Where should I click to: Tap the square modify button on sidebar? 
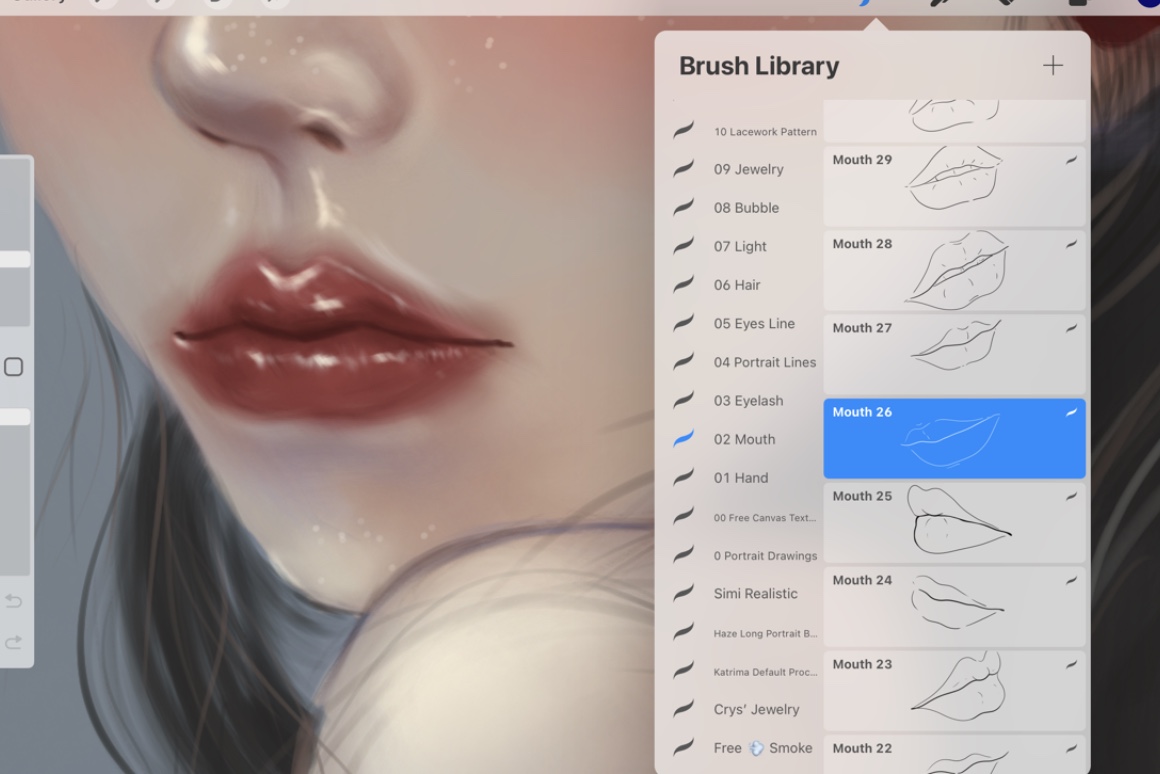[x=13, y=367]
